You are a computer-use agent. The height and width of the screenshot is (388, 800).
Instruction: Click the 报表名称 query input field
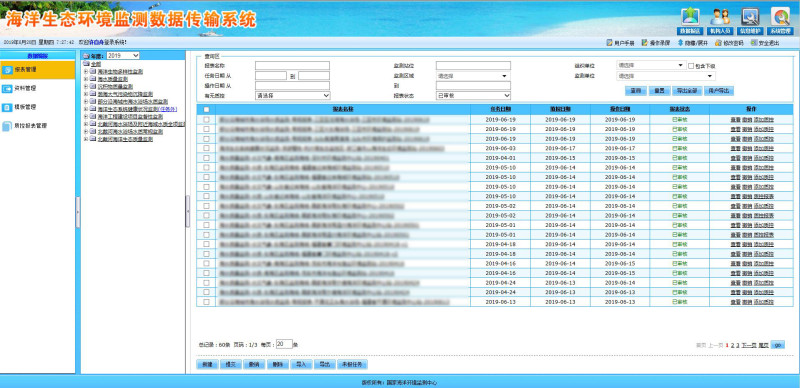pyautogui.click(x=292, y=65)
